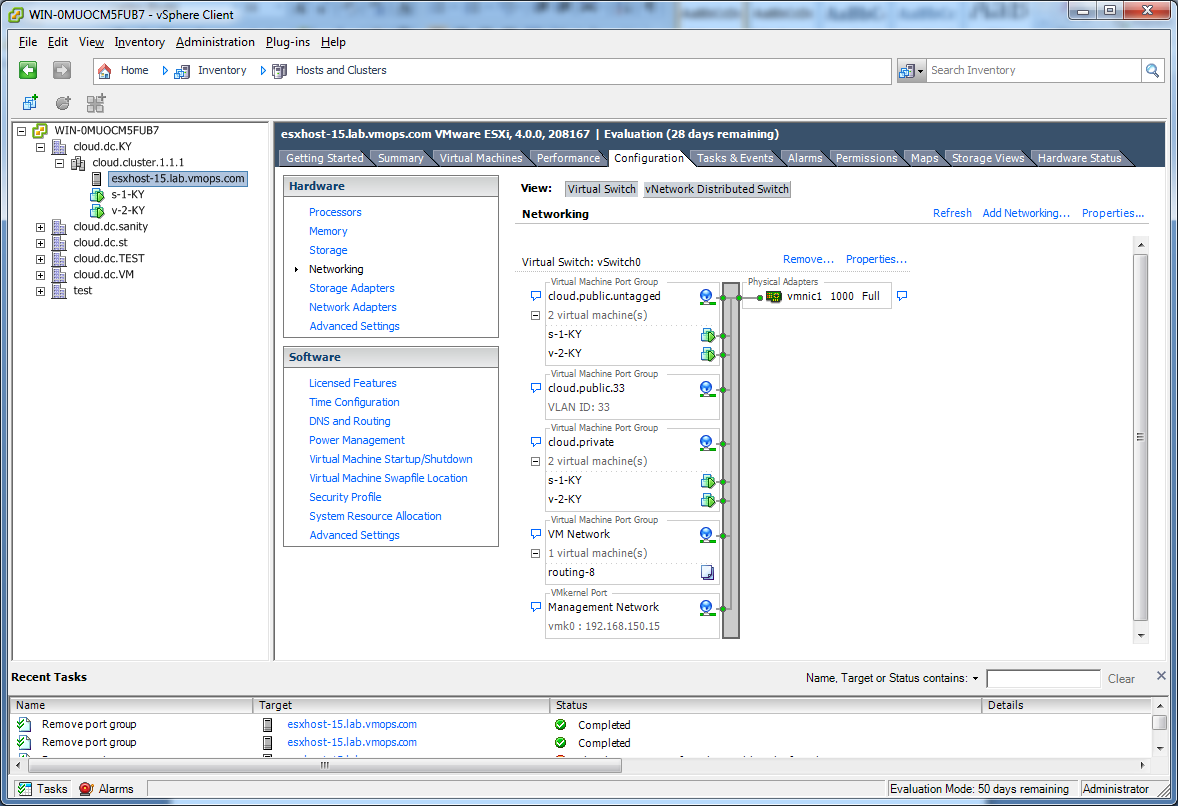Switch to the Performance tab
The image size is (1178, 806).
(568, 157)
